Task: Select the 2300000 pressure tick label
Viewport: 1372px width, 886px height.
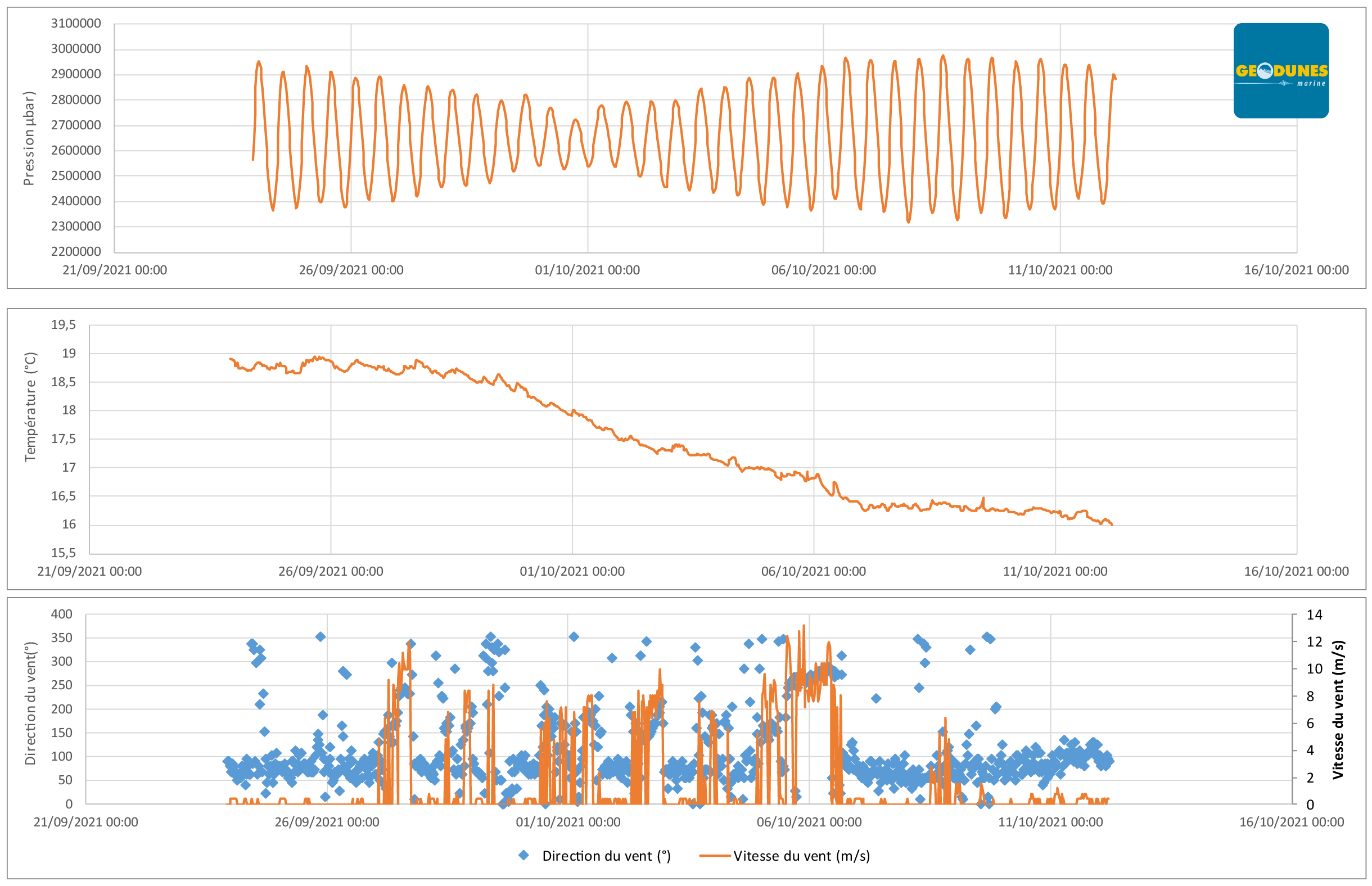Action: pyautogui.click(x=76, y=226)
